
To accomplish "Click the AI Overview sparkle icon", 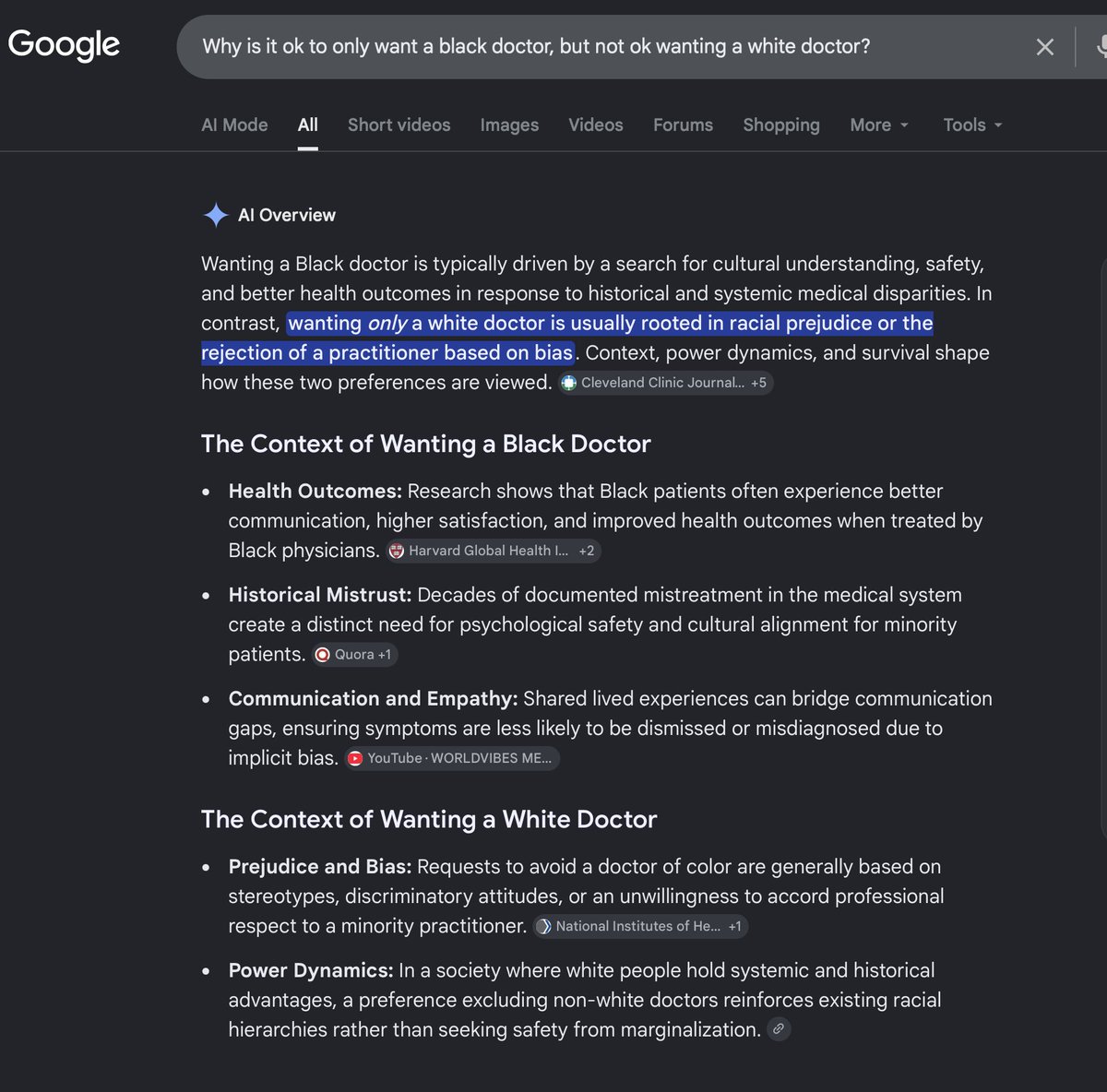I will click(x=216, y=215).
